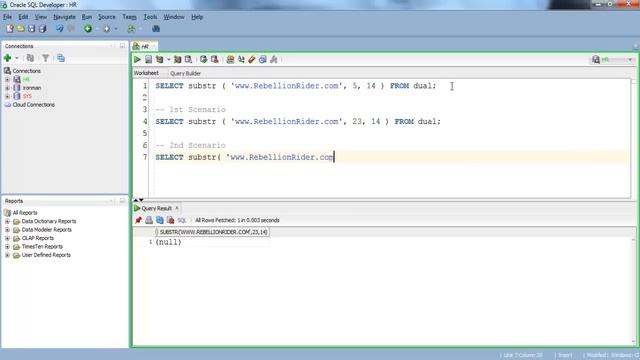This screenshot has width=640, height=360.
Task: Click the funnel Filter icon in Connections panel
Action: 46,58
